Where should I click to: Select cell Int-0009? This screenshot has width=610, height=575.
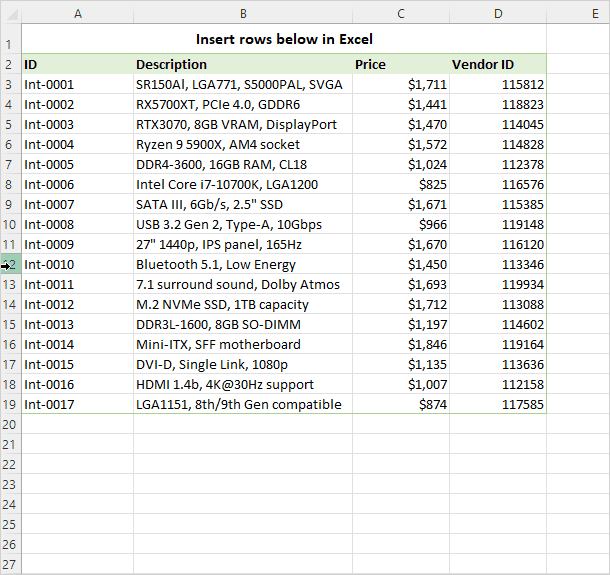click(x=78, y=244)
